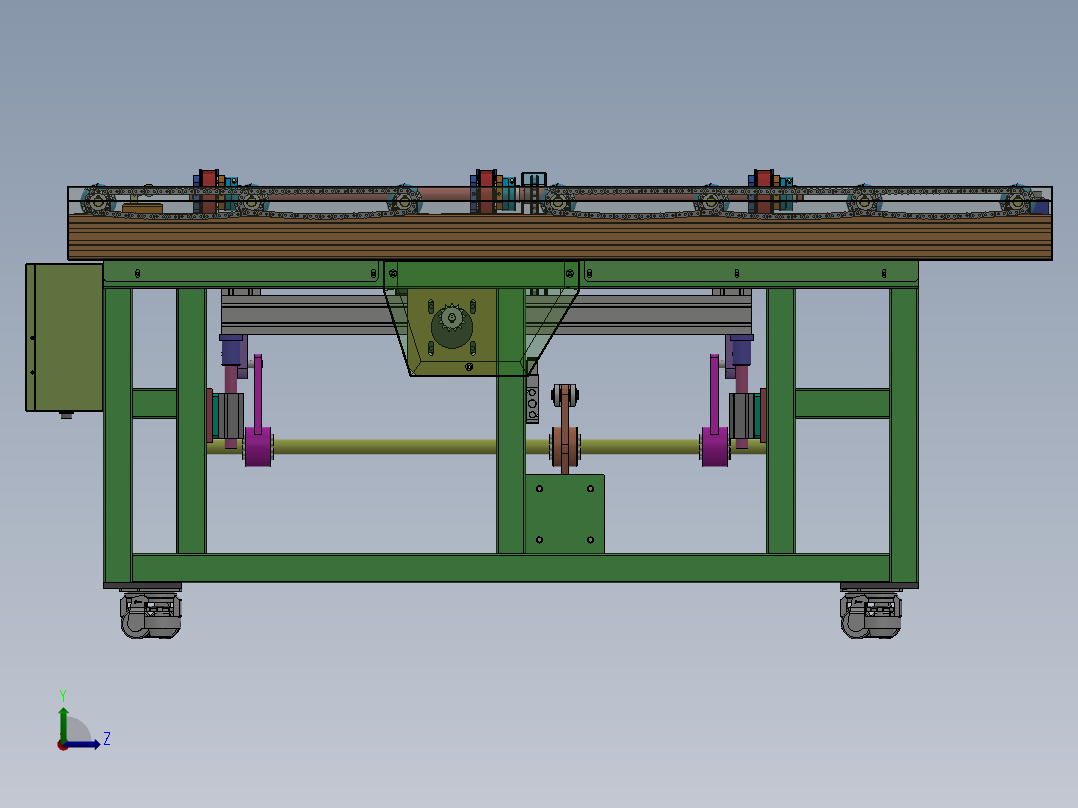
Task: Select the left green cross member
Action: 155,403
